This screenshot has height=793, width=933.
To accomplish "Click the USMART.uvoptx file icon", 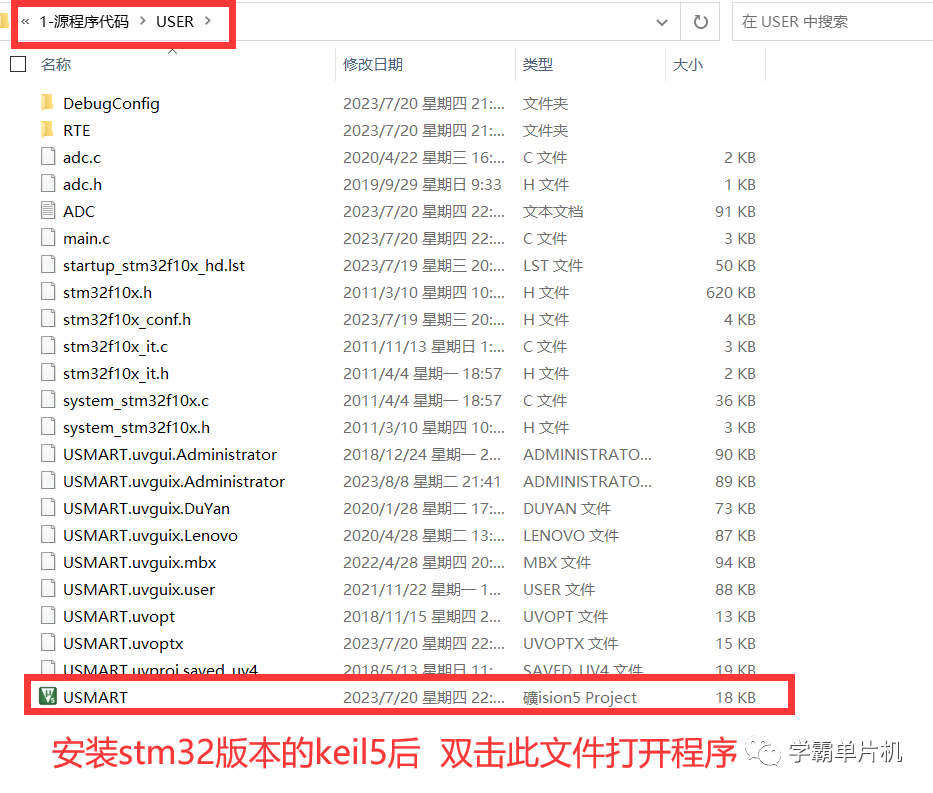I will click(x=48, y=642).
